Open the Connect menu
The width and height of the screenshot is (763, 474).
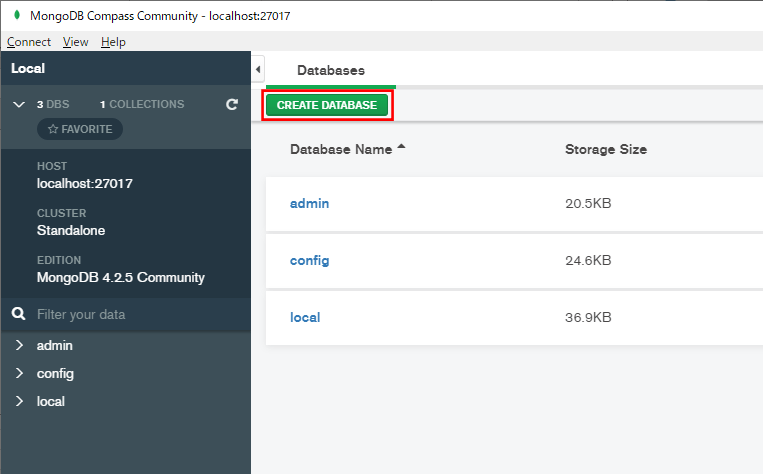29,42
